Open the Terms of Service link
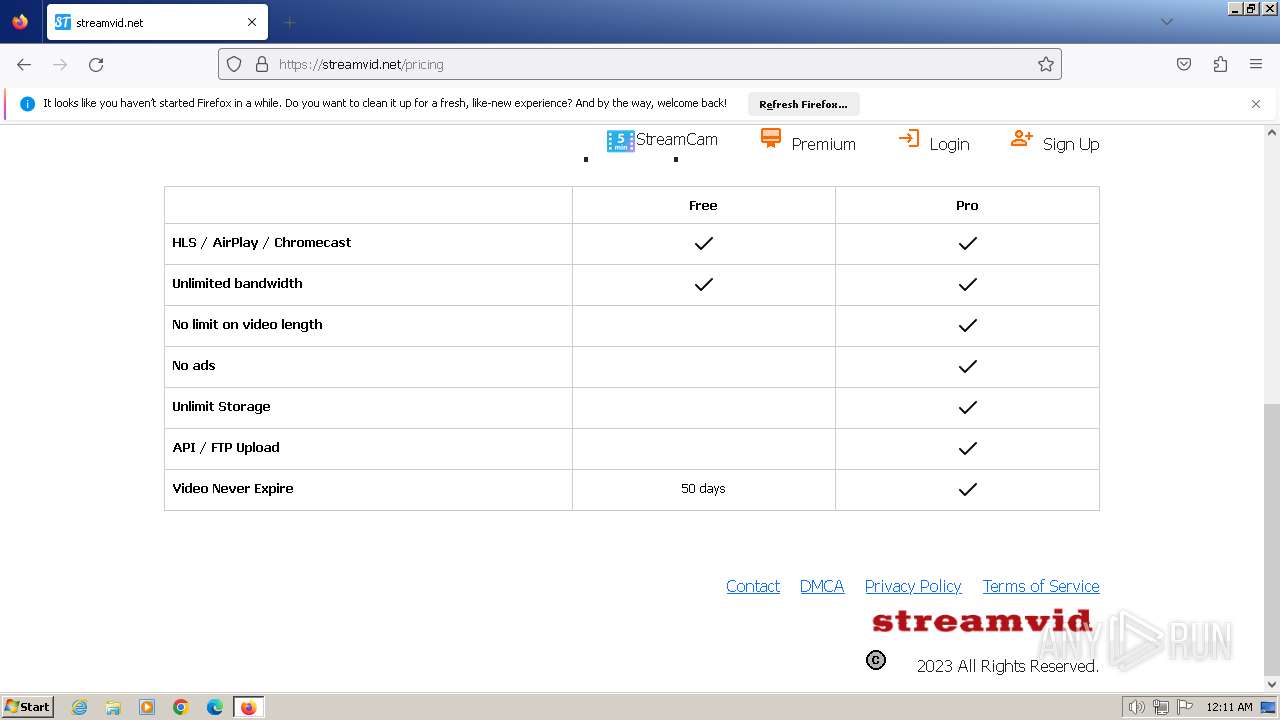 tap(1041, 586)
